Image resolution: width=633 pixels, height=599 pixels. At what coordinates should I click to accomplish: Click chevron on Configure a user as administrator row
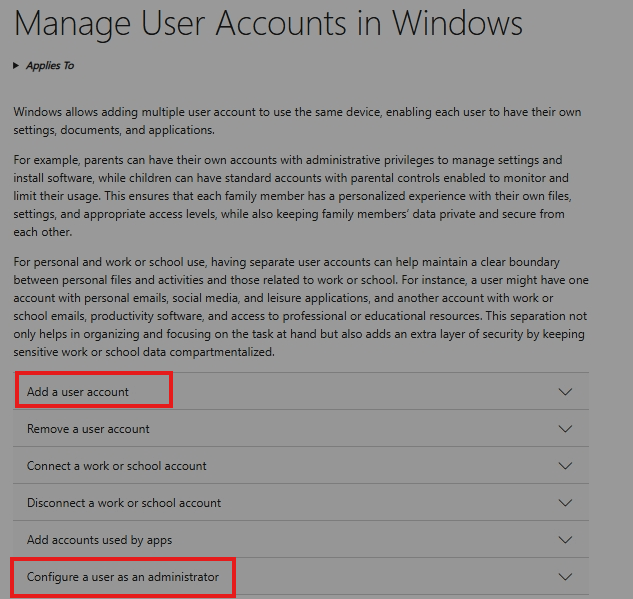[565, 577]
